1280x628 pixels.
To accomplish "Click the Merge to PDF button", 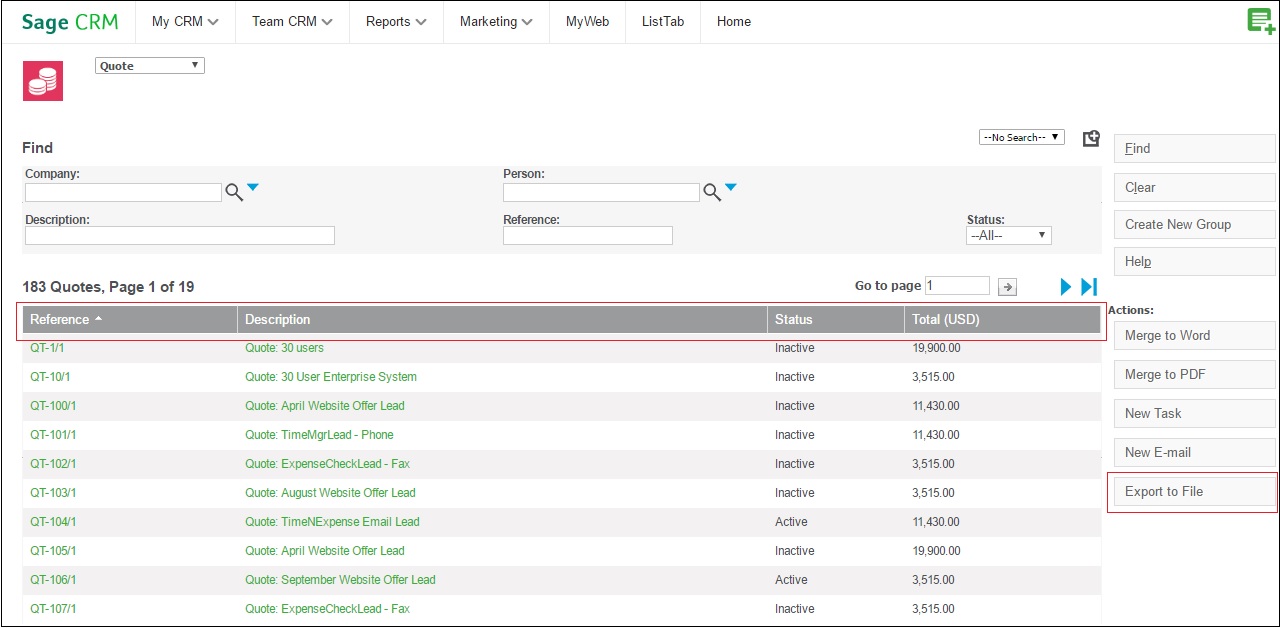I will (1194, 375).
